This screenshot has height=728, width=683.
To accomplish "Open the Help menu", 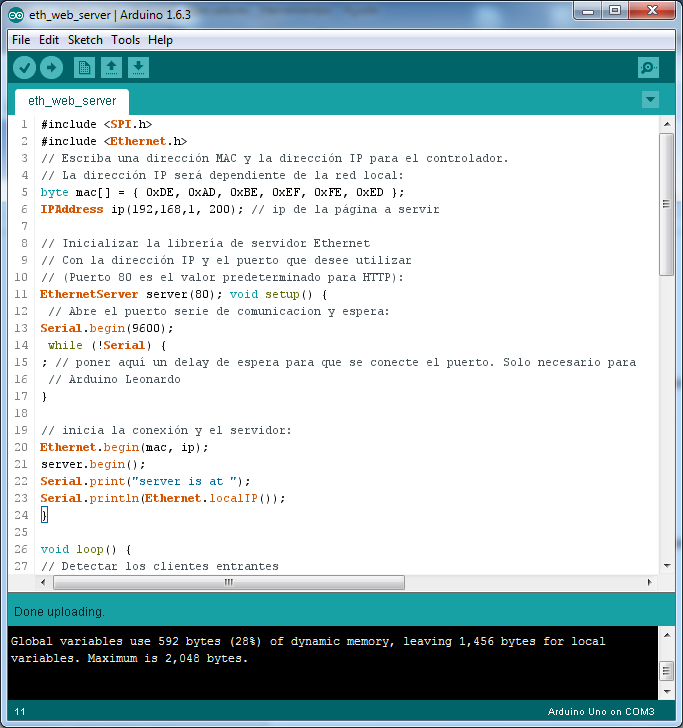I will 160,40.
